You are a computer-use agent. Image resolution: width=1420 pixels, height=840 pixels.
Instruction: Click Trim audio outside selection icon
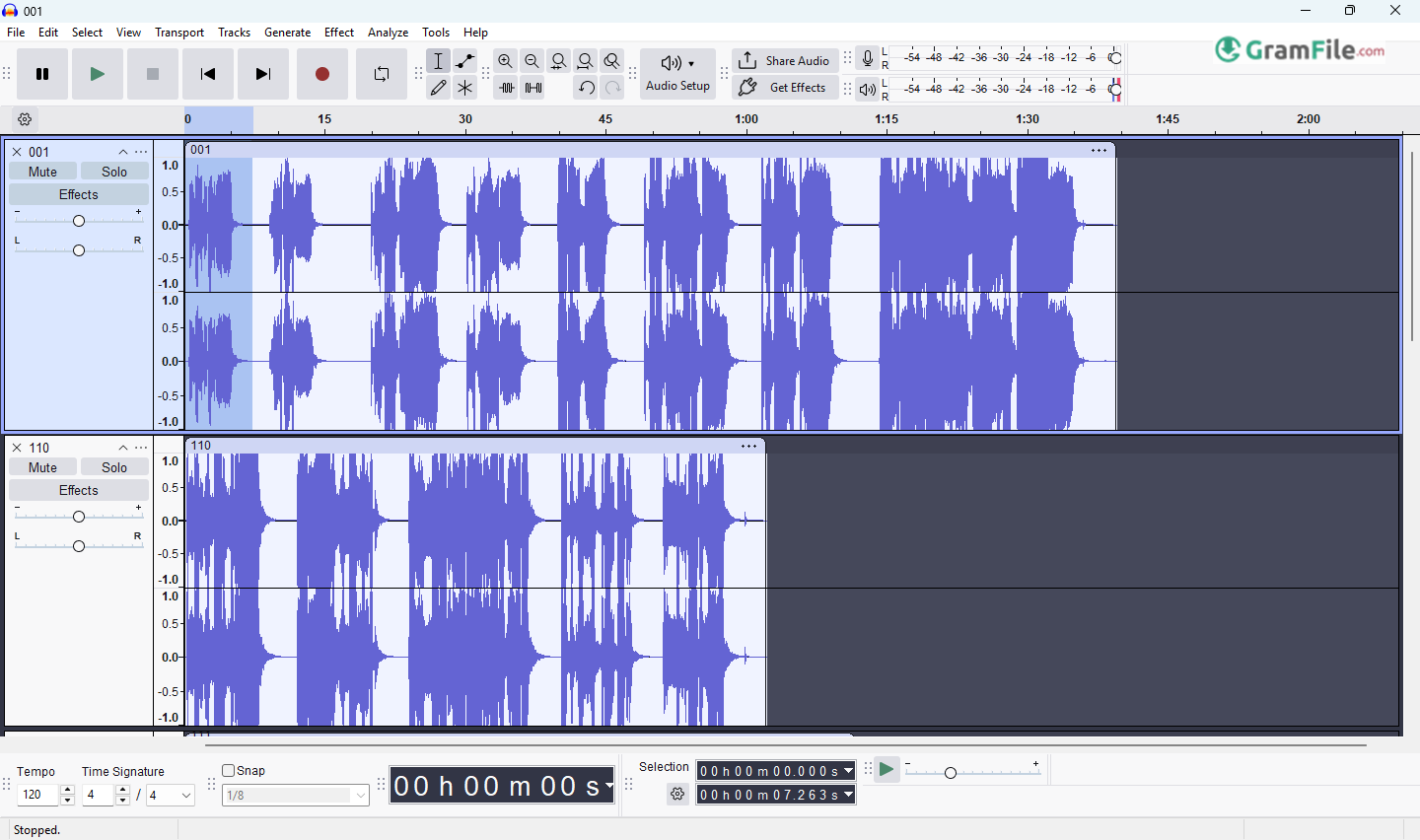tap(506, 88)
